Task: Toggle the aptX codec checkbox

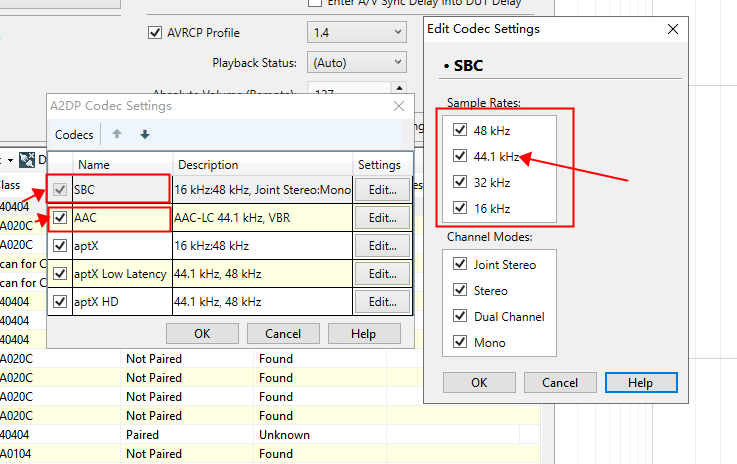Action: [60, 245]
